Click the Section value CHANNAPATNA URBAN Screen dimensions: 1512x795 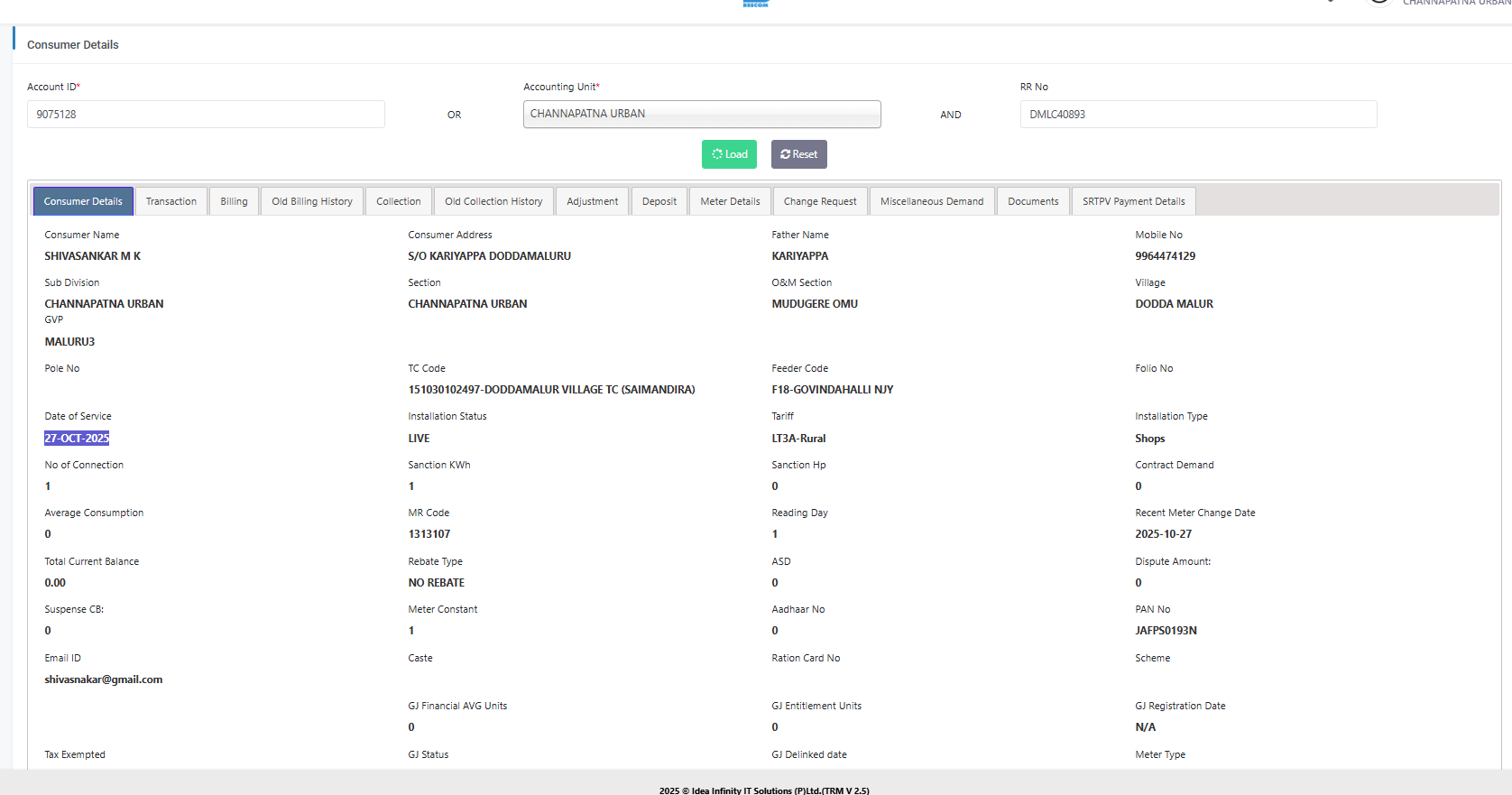(468, 304)
